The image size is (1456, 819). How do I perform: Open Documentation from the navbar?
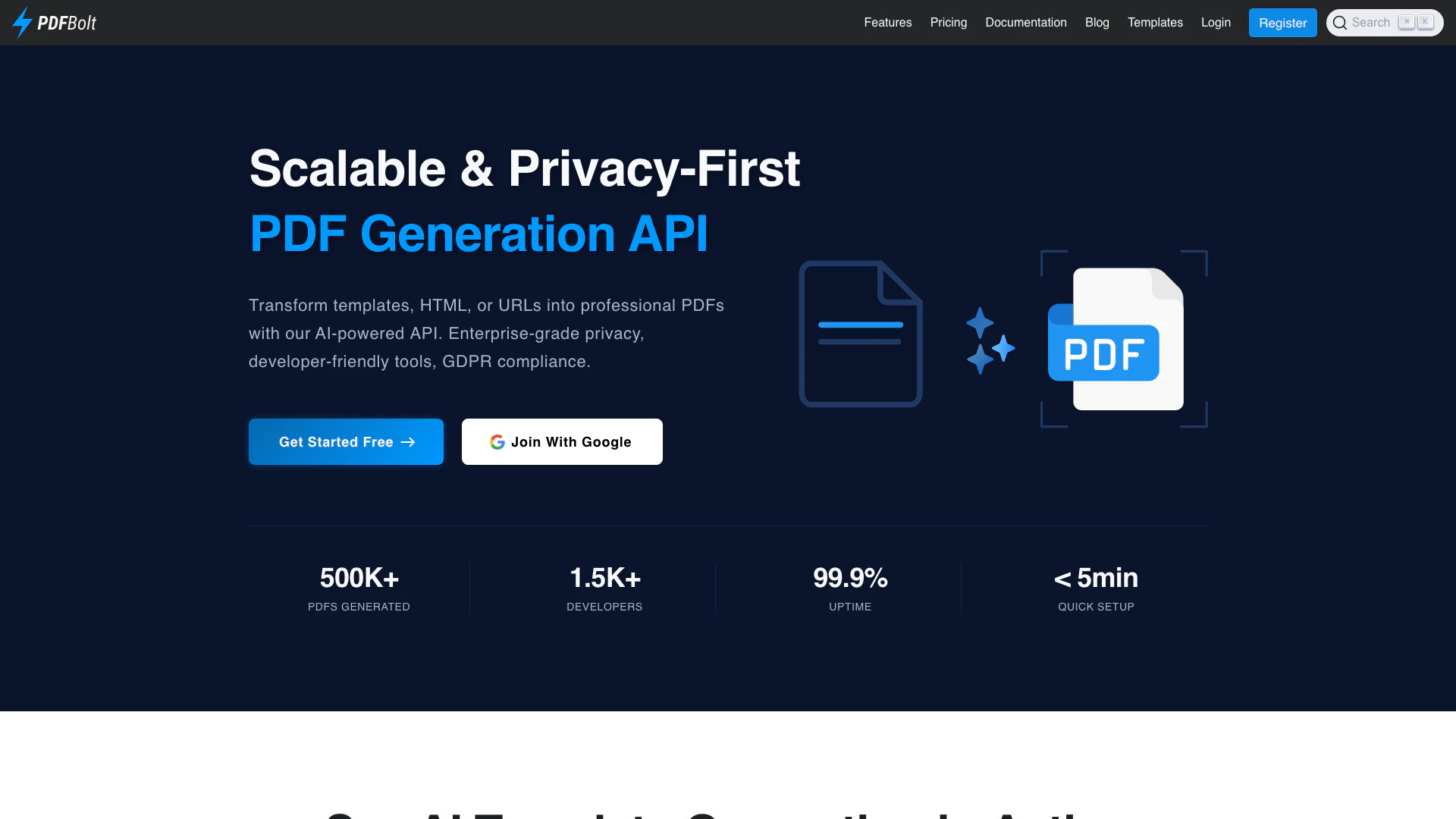tap(1025, 23)
